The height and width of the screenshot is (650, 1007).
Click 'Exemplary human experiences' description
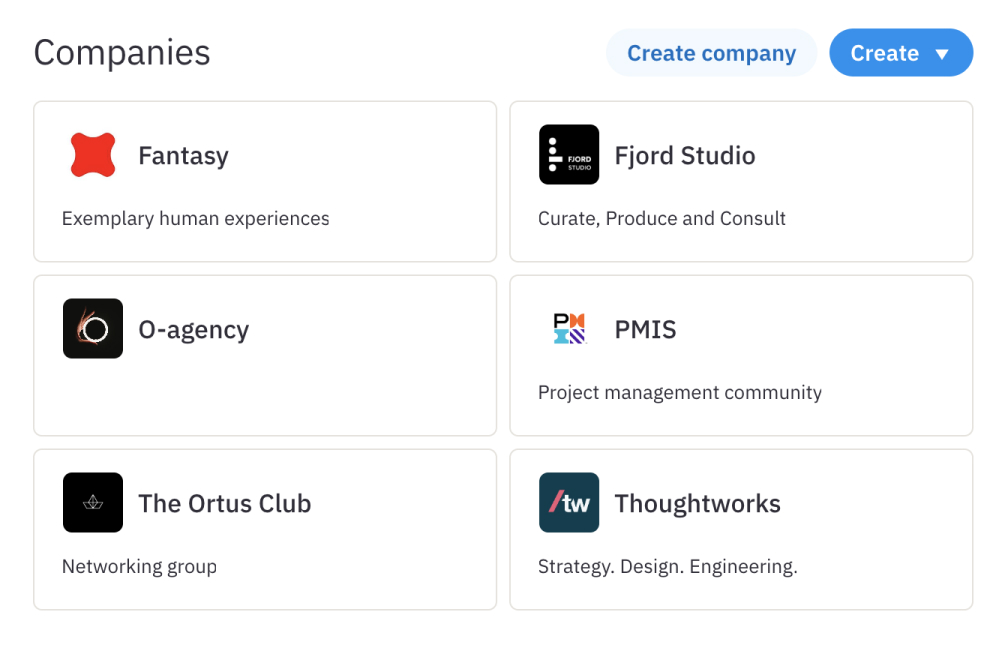coord(196,218)
